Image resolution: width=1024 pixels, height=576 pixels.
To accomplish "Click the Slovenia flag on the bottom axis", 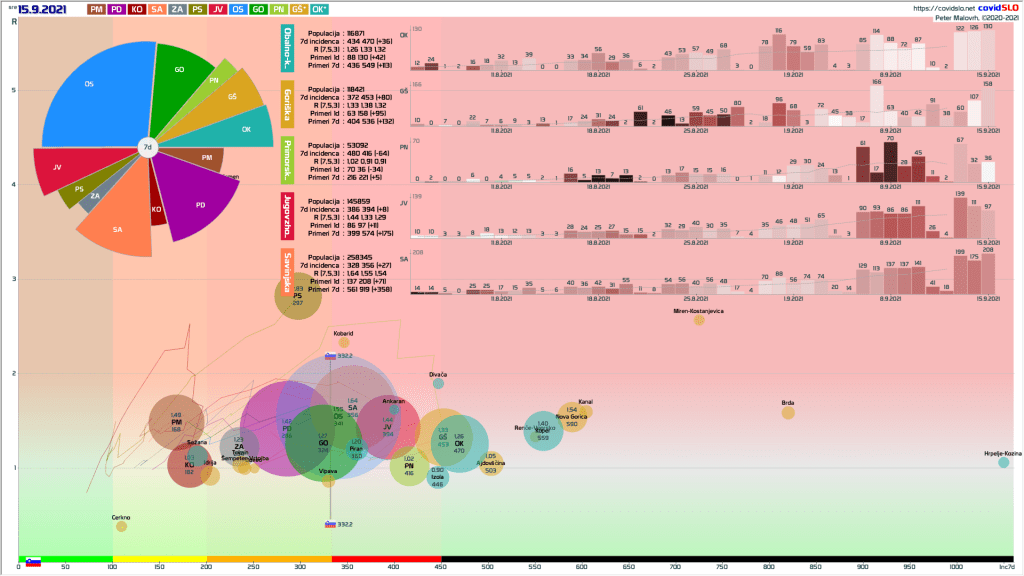I will click(33, 562).
